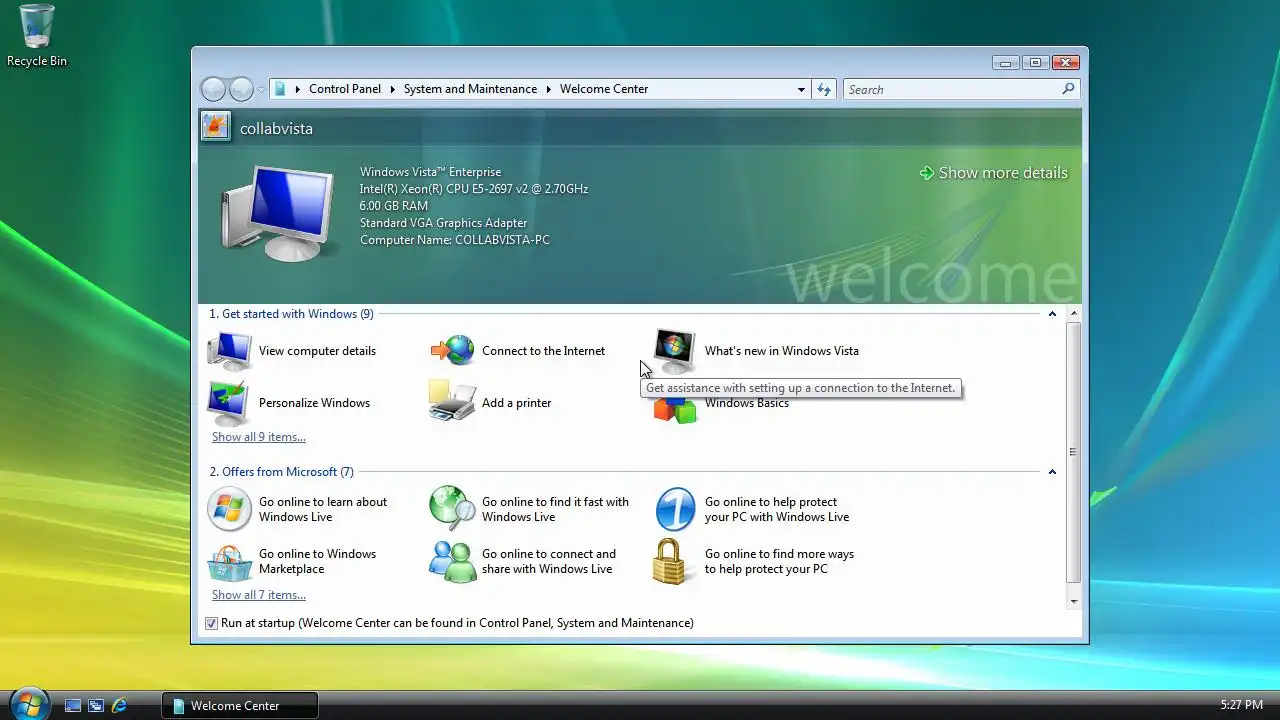Click the Refresh button beside the address bar
The image size is (1280, 720).
pos(824,89)
